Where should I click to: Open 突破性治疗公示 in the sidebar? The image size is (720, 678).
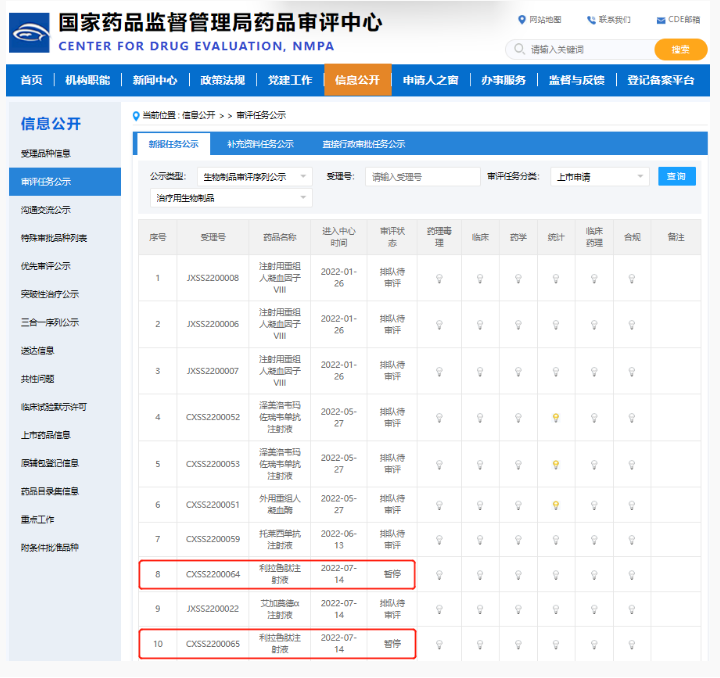click(50, 294)
